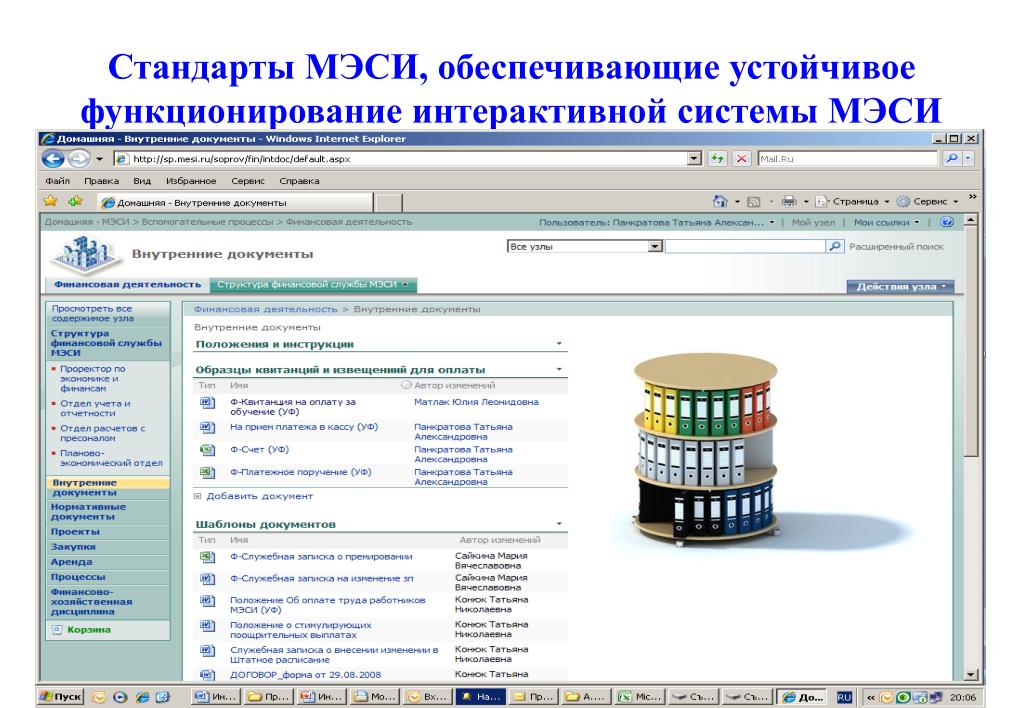
Task: Click Excel icon beside записка о премировании
Action: [207, 557]
